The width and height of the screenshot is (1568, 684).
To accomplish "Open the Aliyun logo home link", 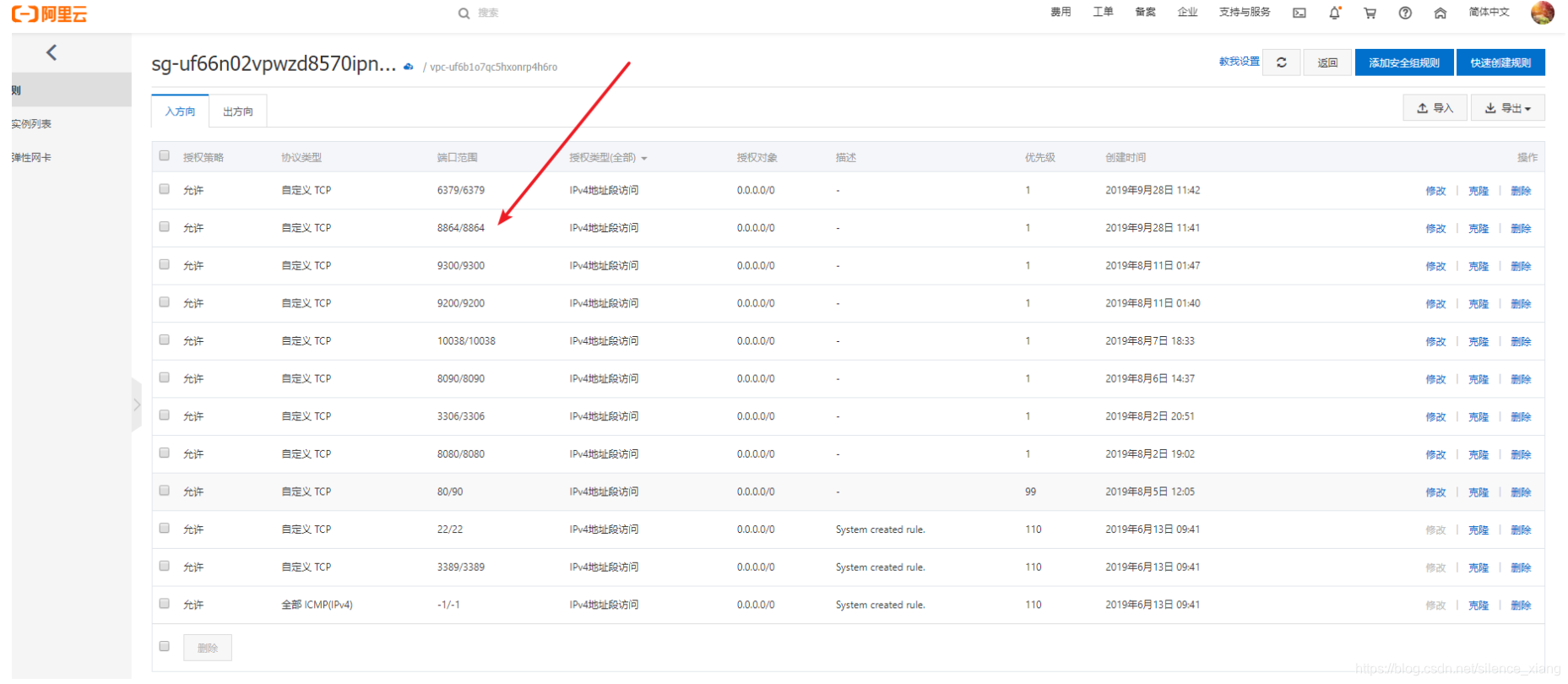I will tap(49, 14).
